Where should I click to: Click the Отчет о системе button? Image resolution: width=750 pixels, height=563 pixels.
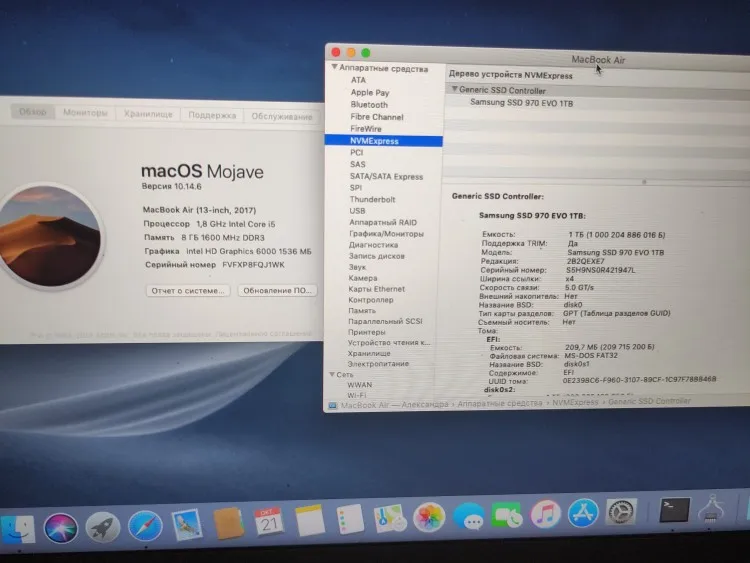point(188,290)
